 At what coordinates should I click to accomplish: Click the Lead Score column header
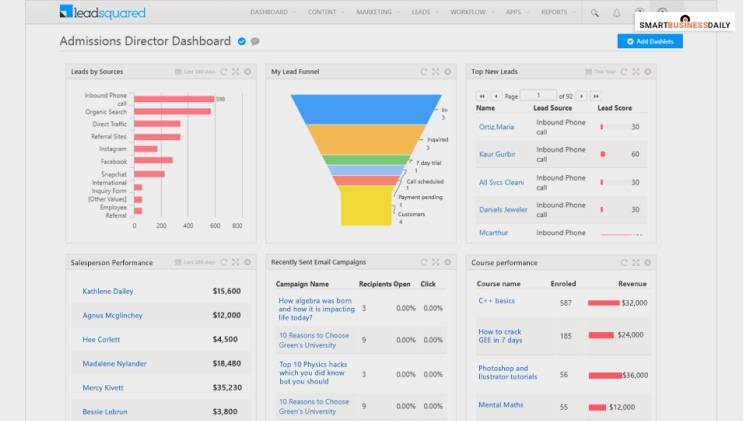coord(615,108)
